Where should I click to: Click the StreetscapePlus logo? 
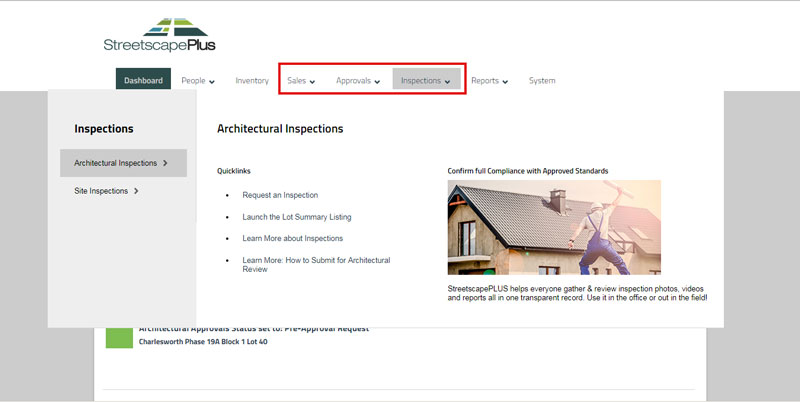[159, 35]
